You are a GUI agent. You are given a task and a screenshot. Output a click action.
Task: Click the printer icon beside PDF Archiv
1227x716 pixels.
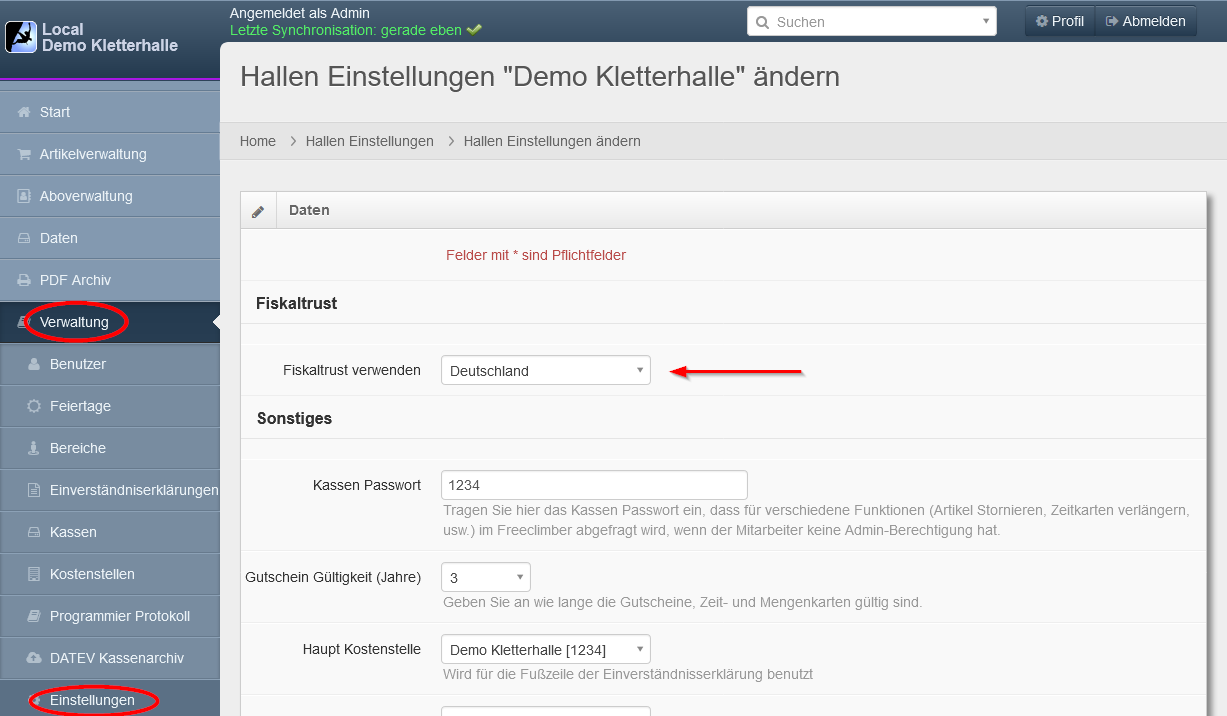coord(24,280)
